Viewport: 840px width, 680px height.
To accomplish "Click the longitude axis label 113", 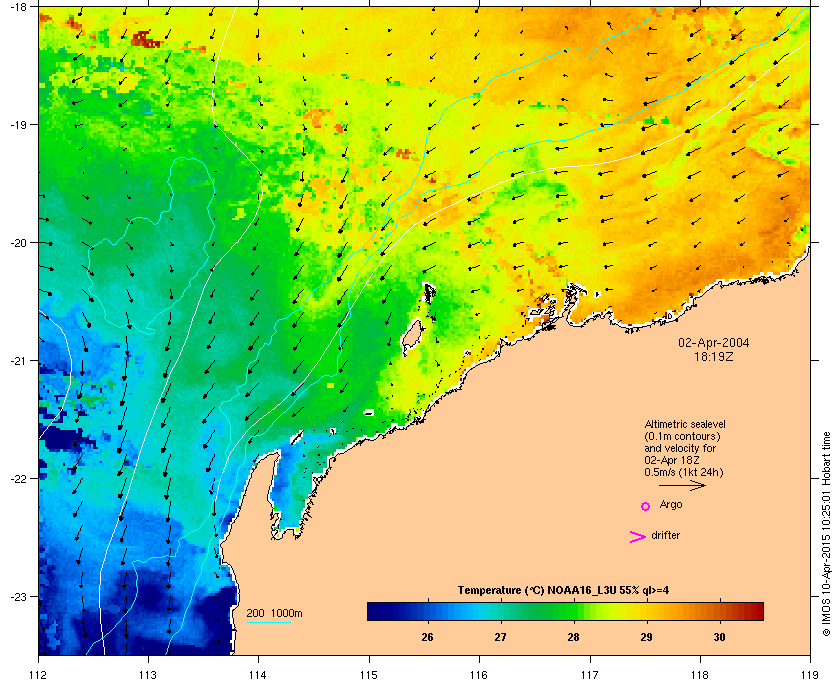I will point(148,675).
